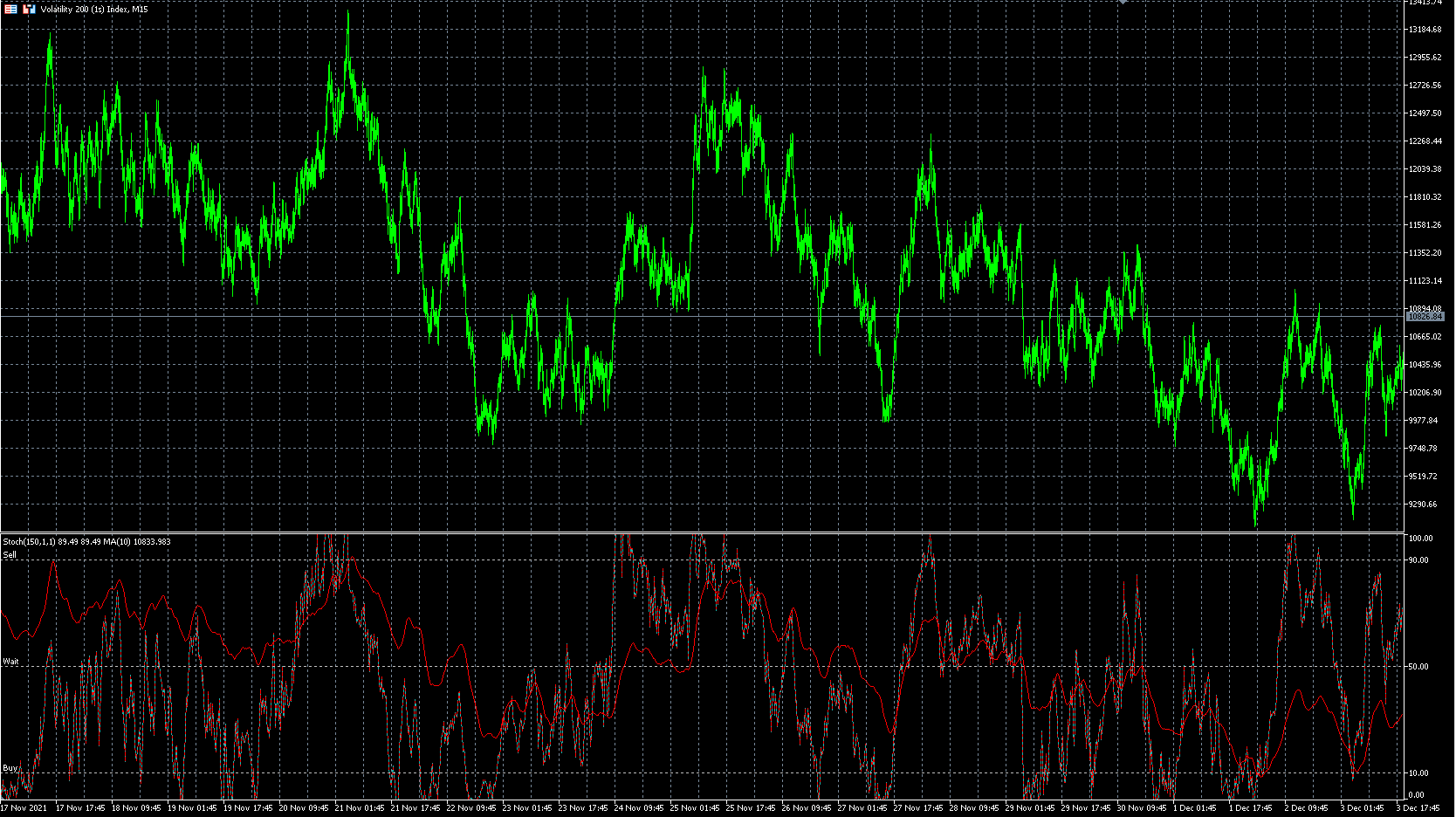Click price scale value 12955.62

pos(1425,58)
